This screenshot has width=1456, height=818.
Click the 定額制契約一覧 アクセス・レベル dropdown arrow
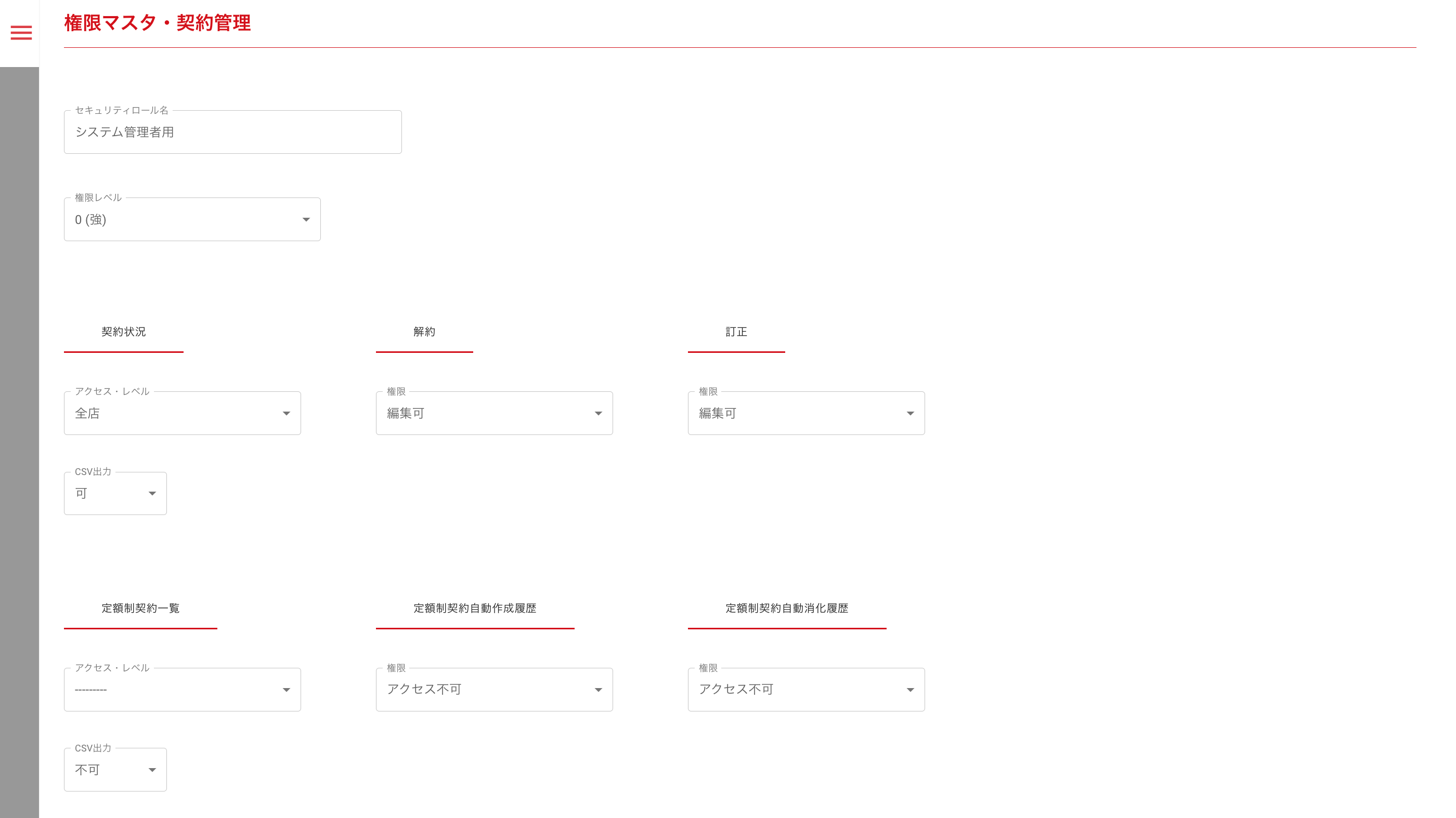coord(286,690)
